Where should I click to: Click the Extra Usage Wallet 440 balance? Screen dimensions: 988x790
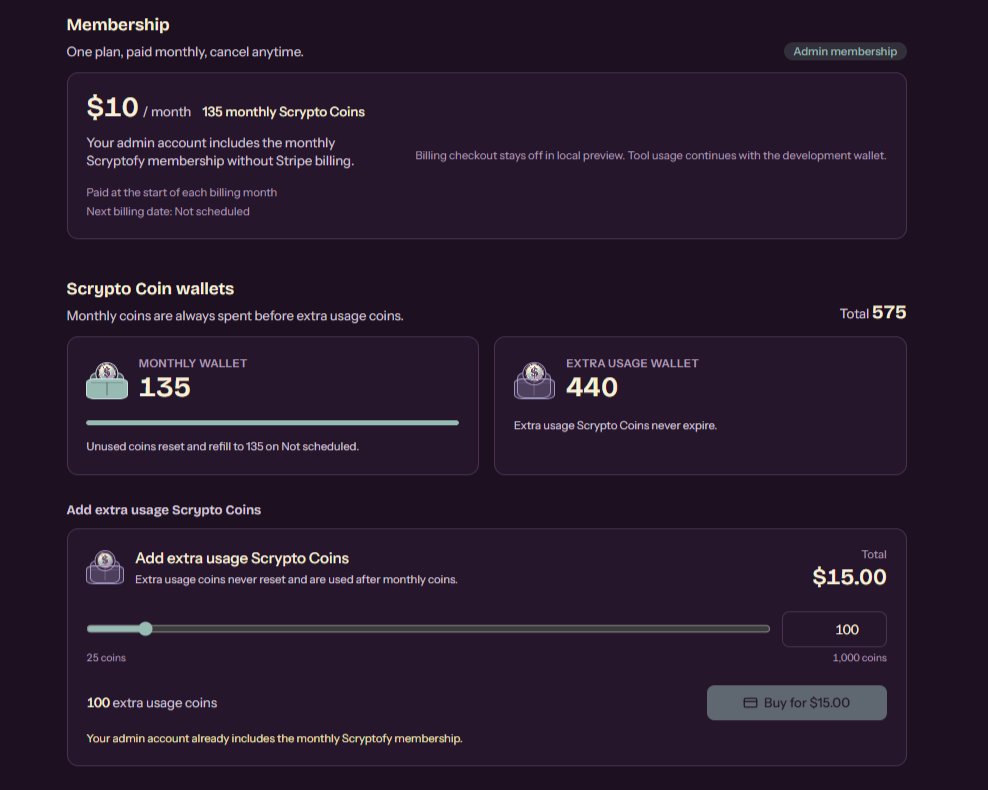click(x=592, y=387)
